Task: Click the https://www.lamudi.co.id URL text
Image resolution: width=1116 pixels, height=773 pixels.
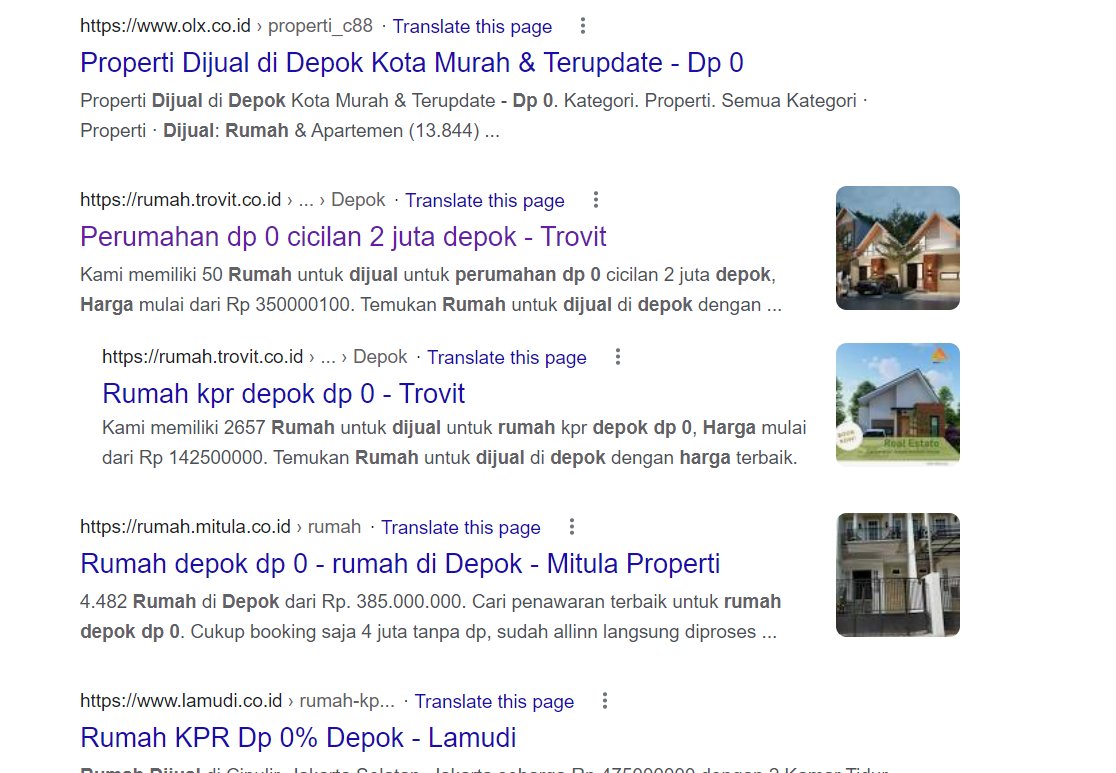Action: [x=181, y=700]
